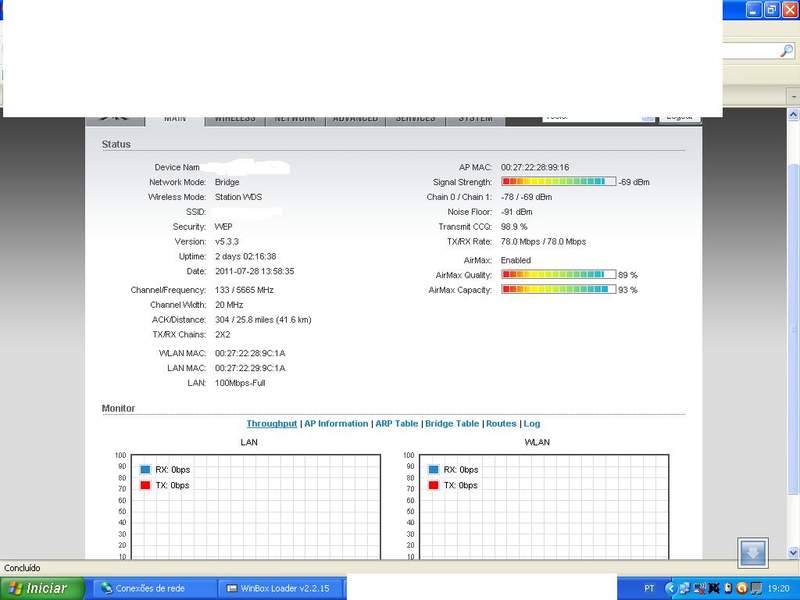Click the Monitor section heading

pos(118,408)
